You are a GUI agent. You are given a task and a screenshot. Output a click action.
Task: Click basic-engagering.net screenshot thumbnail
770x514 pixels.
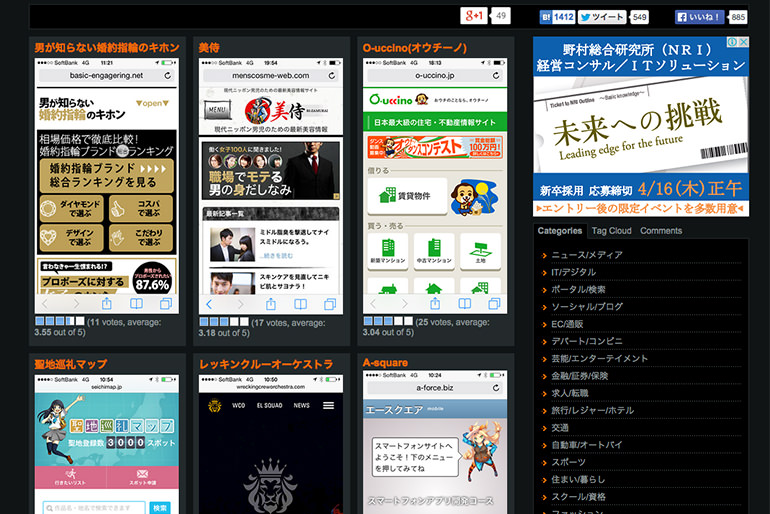(x=107, y=186)
